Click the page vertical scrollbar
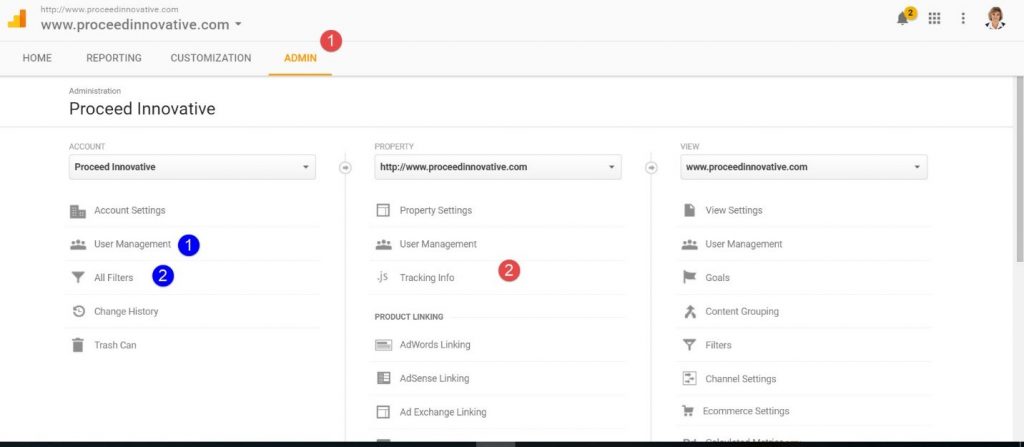The width and height of the screenshot is (1024, 447). pos(1020,170)
